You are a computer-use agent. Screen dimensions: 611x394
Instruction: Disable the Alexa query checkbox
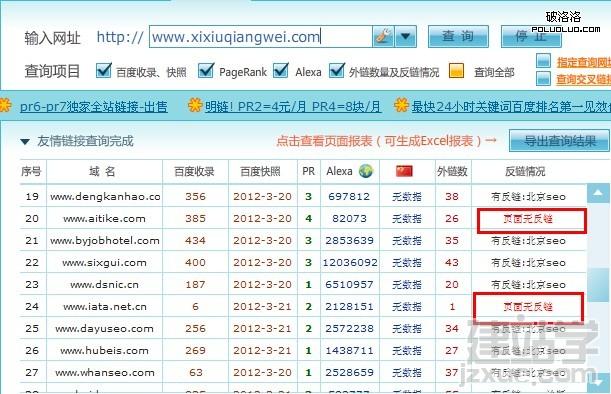click(x=281, y=71)
